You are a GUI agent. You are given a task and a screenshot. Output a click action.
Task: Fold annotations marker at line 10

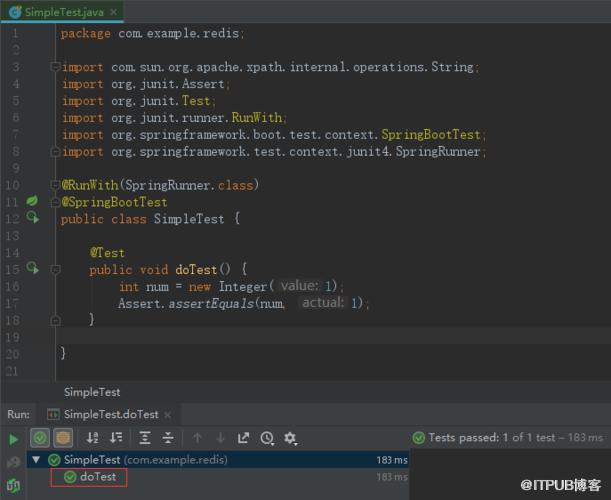pyautogui.click(x=55, y=185)
